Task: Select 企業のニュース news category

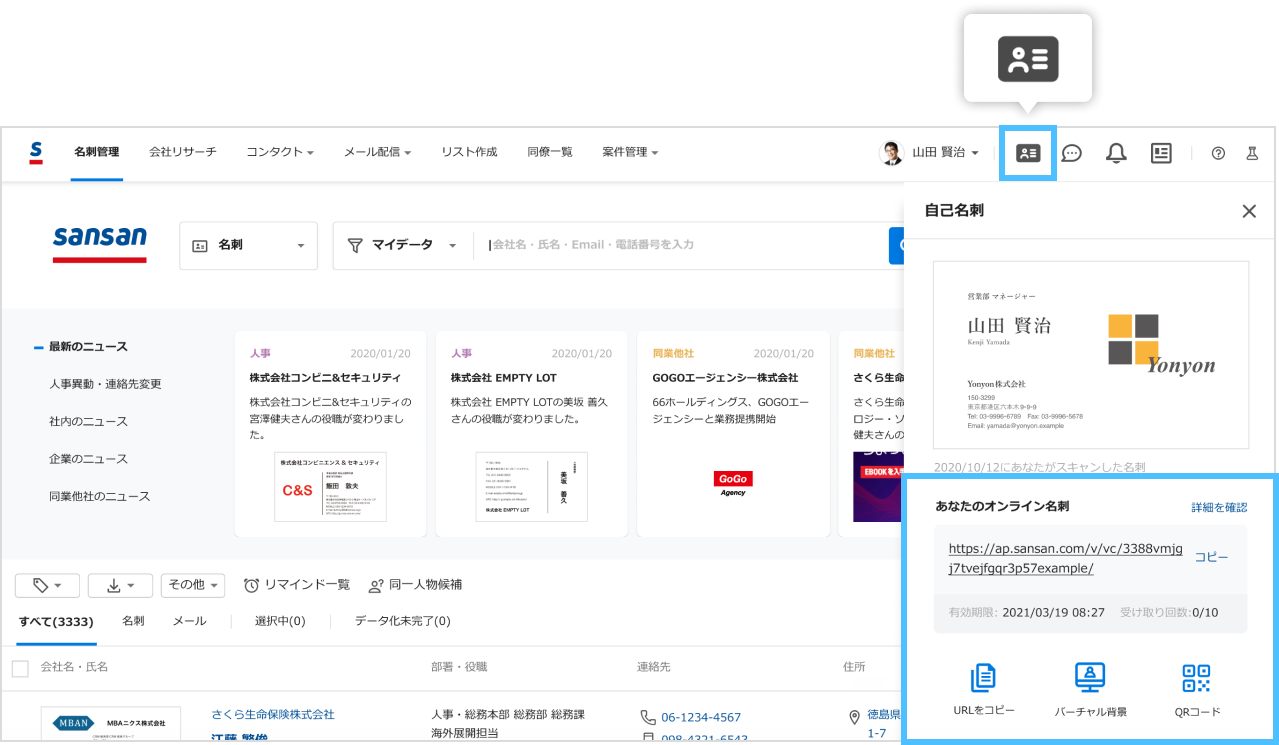Action: (88, 459)
